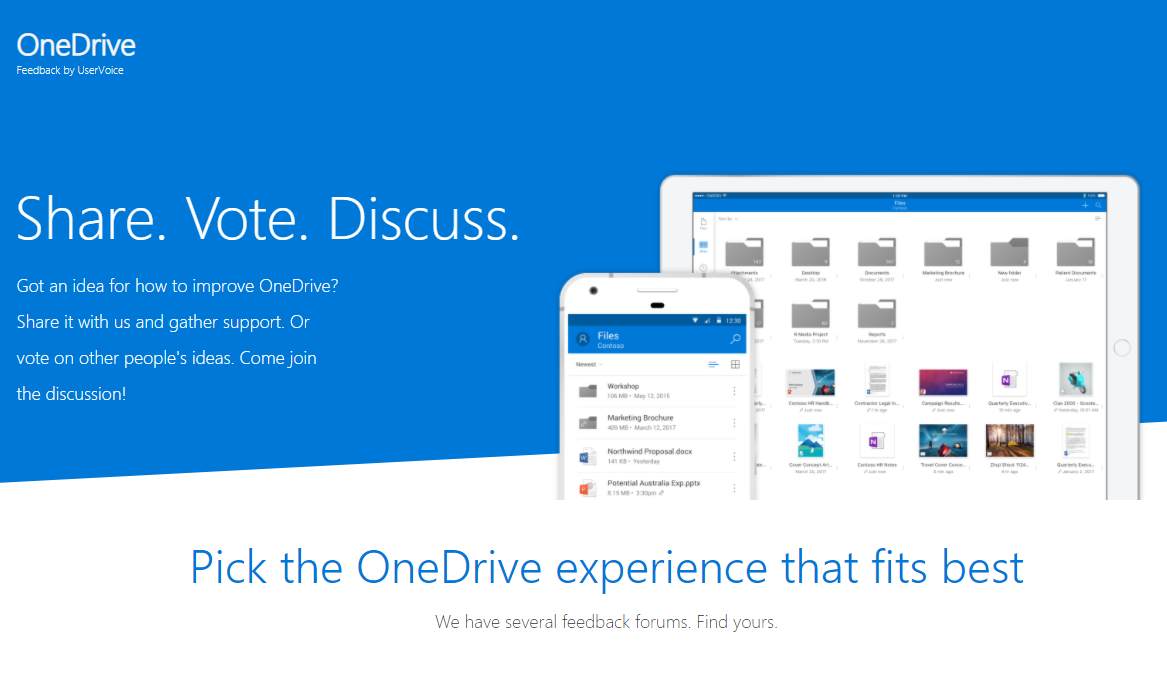Switch to grid view icon on the phone
This screenshot has height=678, width=1167.
point(735,365)
